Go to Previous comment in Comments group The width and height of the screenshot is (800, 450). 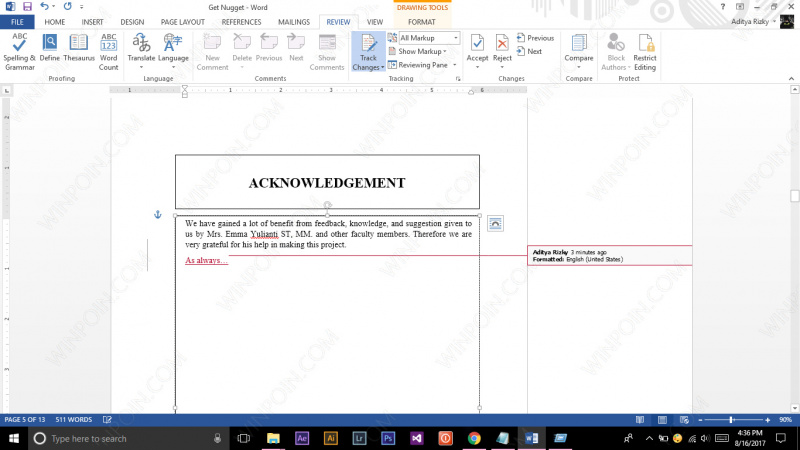click(x=269, y=48)
